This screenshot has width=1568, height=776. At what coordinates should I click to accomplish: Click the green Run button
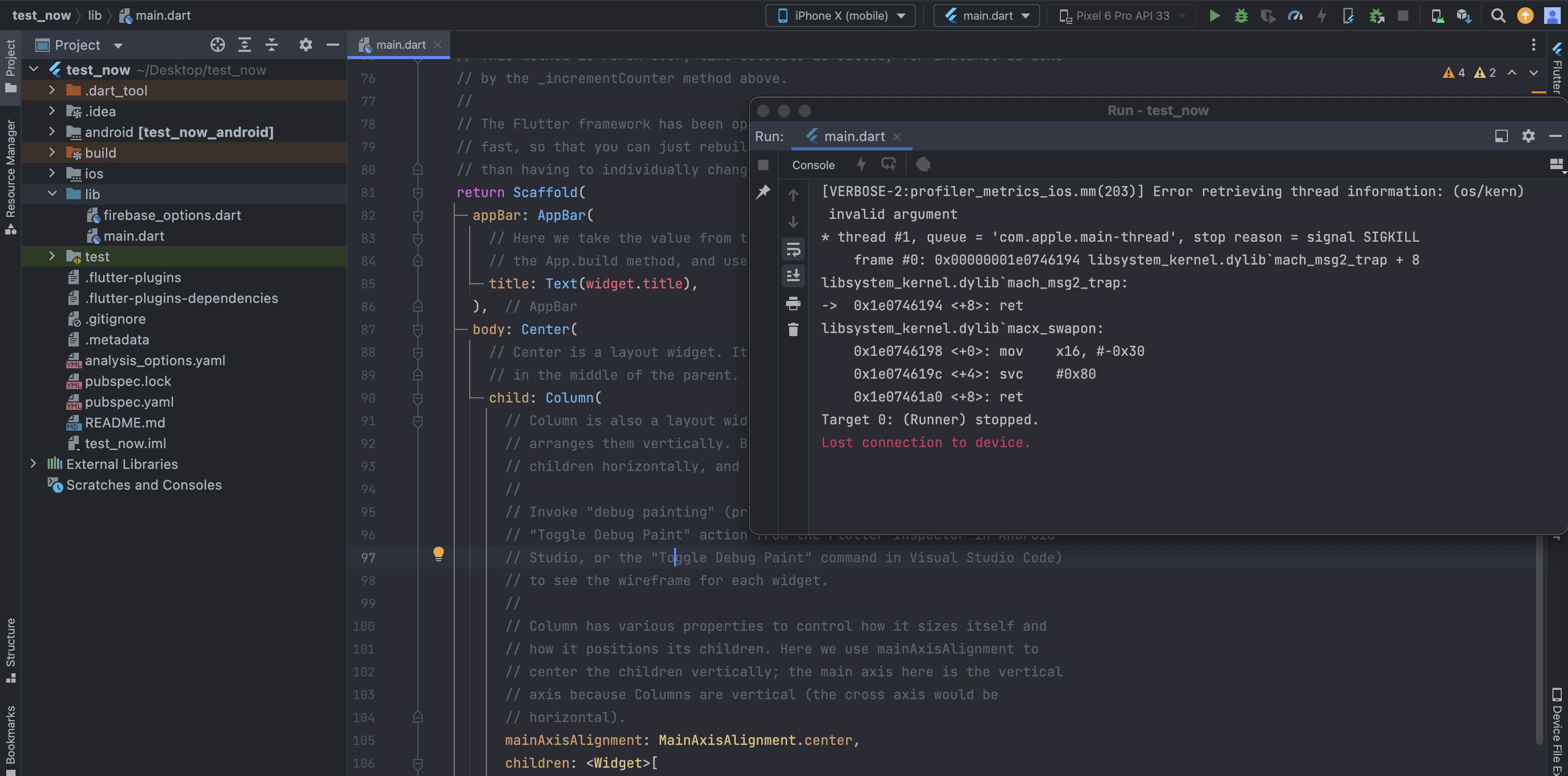tap(1214, 16)
